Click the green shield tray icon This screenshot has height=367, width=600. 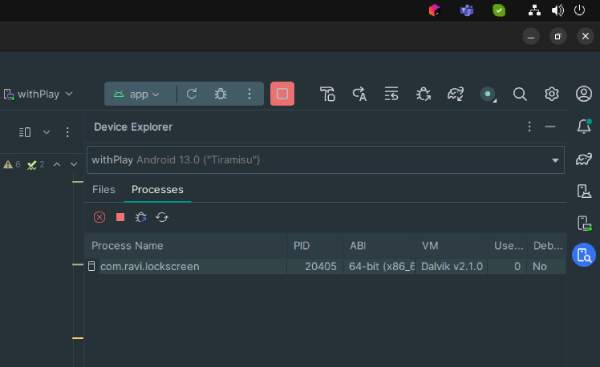[x=499, y=10]
